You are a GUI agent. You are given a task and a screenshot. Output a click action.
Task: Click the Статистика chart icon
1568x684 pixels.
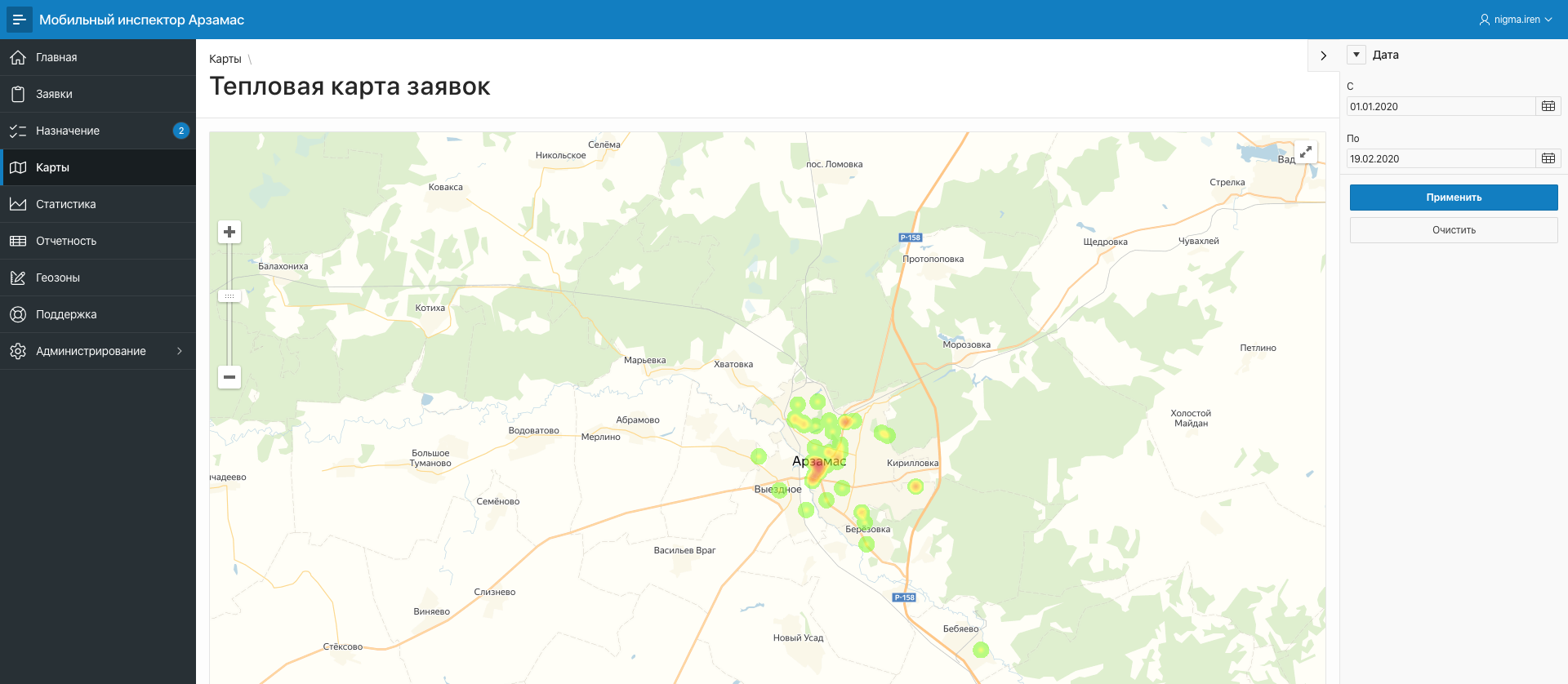[18, 204]
